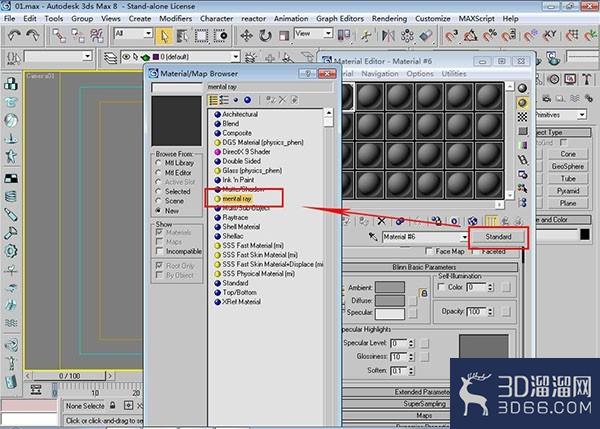Open the Help question icon in Material/Map Browser
Image resolution: width=600 pixels, height=429 pixels.
(x=307, y=73)
